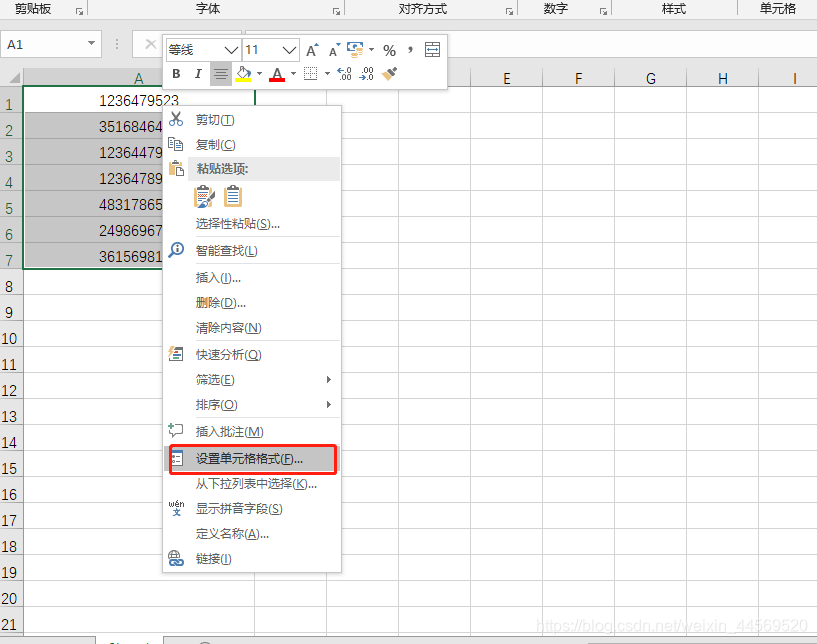Apply percent style

[389, 51]
